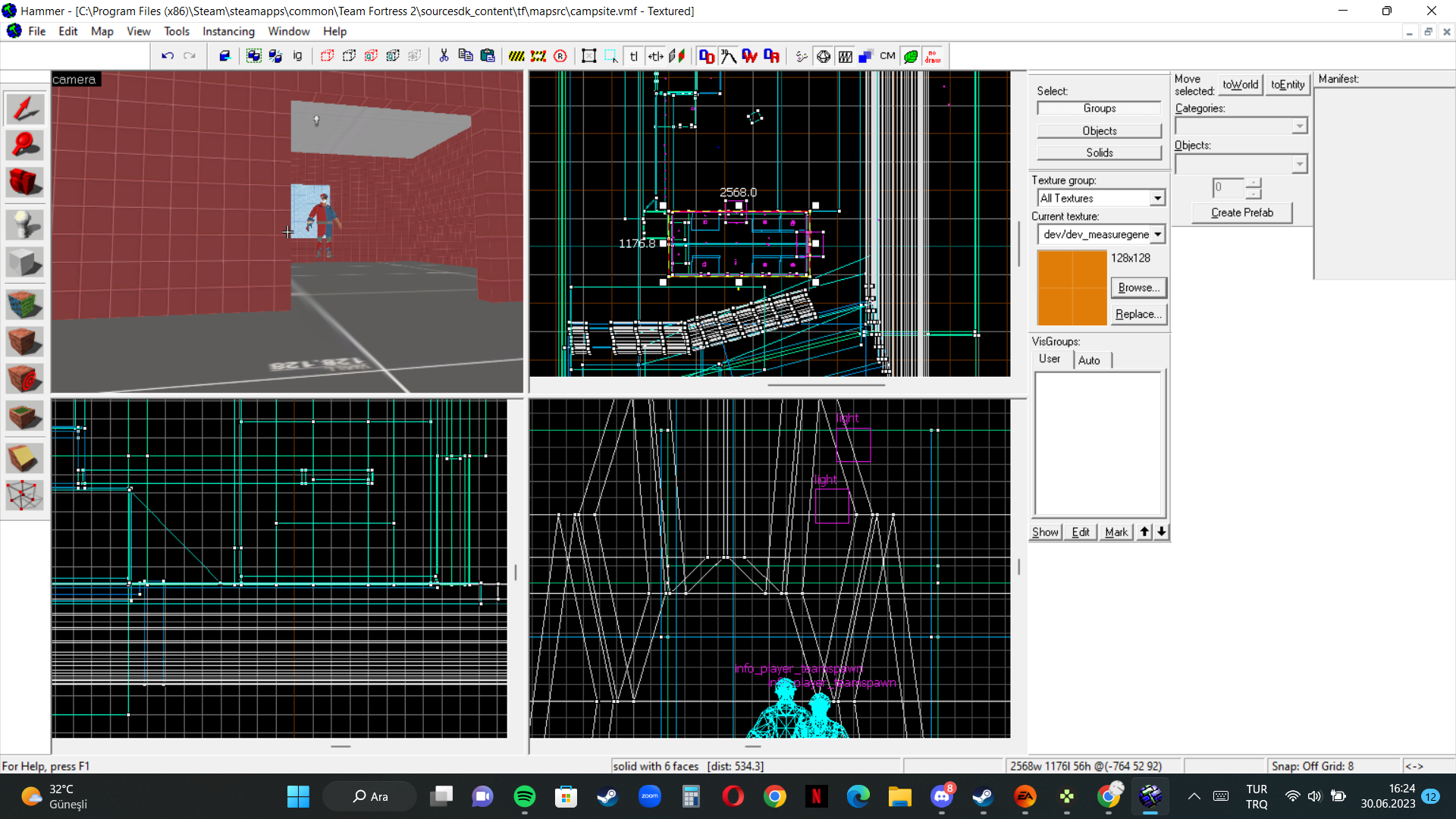Click the Group selection icon

254,56
